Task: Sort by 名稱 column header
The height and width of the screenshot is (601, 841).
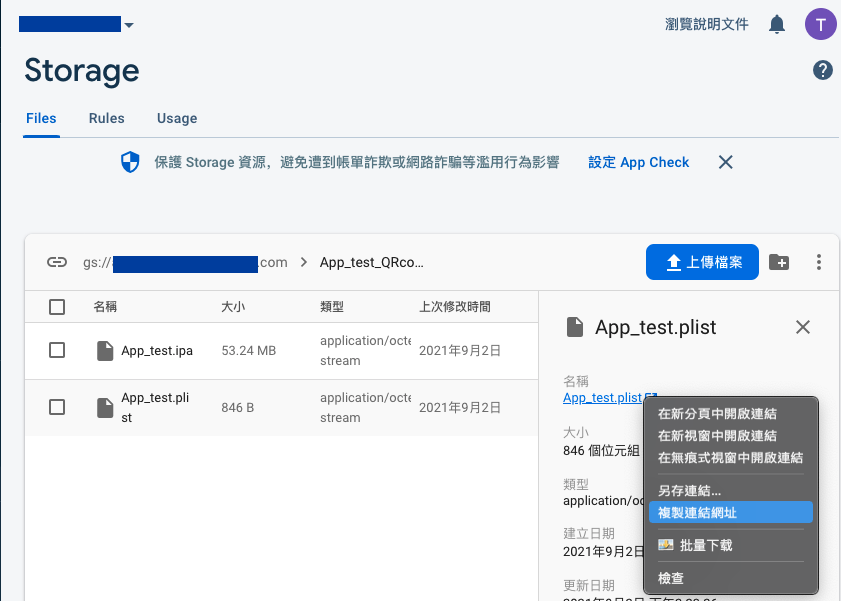Action: tap(105, 307)
